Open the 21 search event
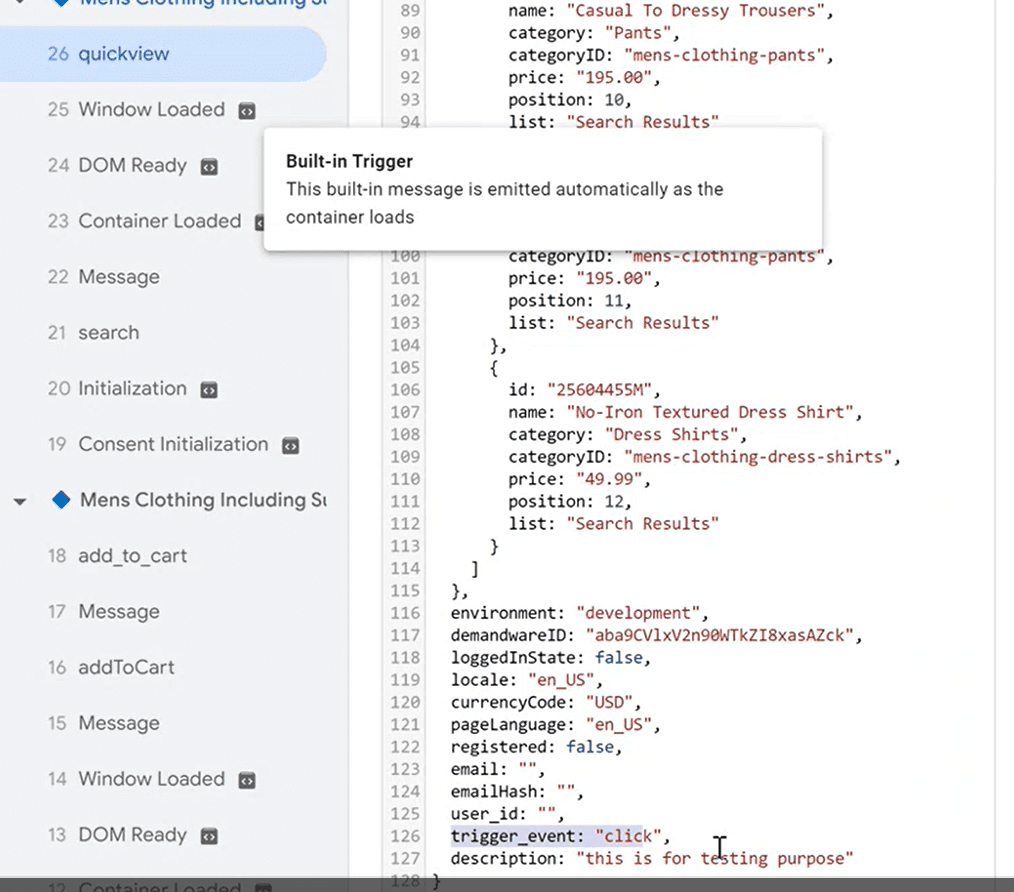 [x=108, y=333]
